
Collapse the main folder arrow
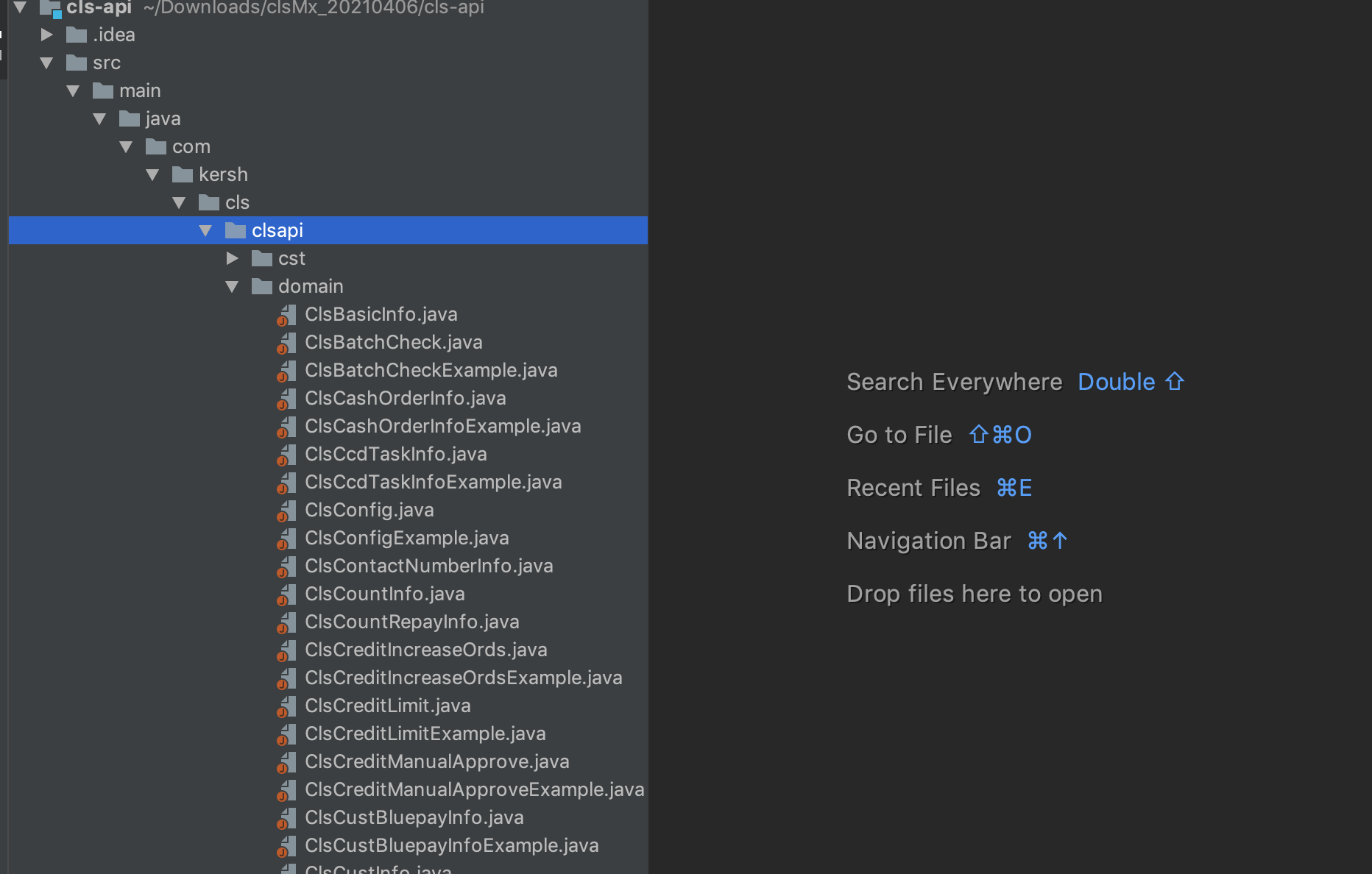coord(74,91)
